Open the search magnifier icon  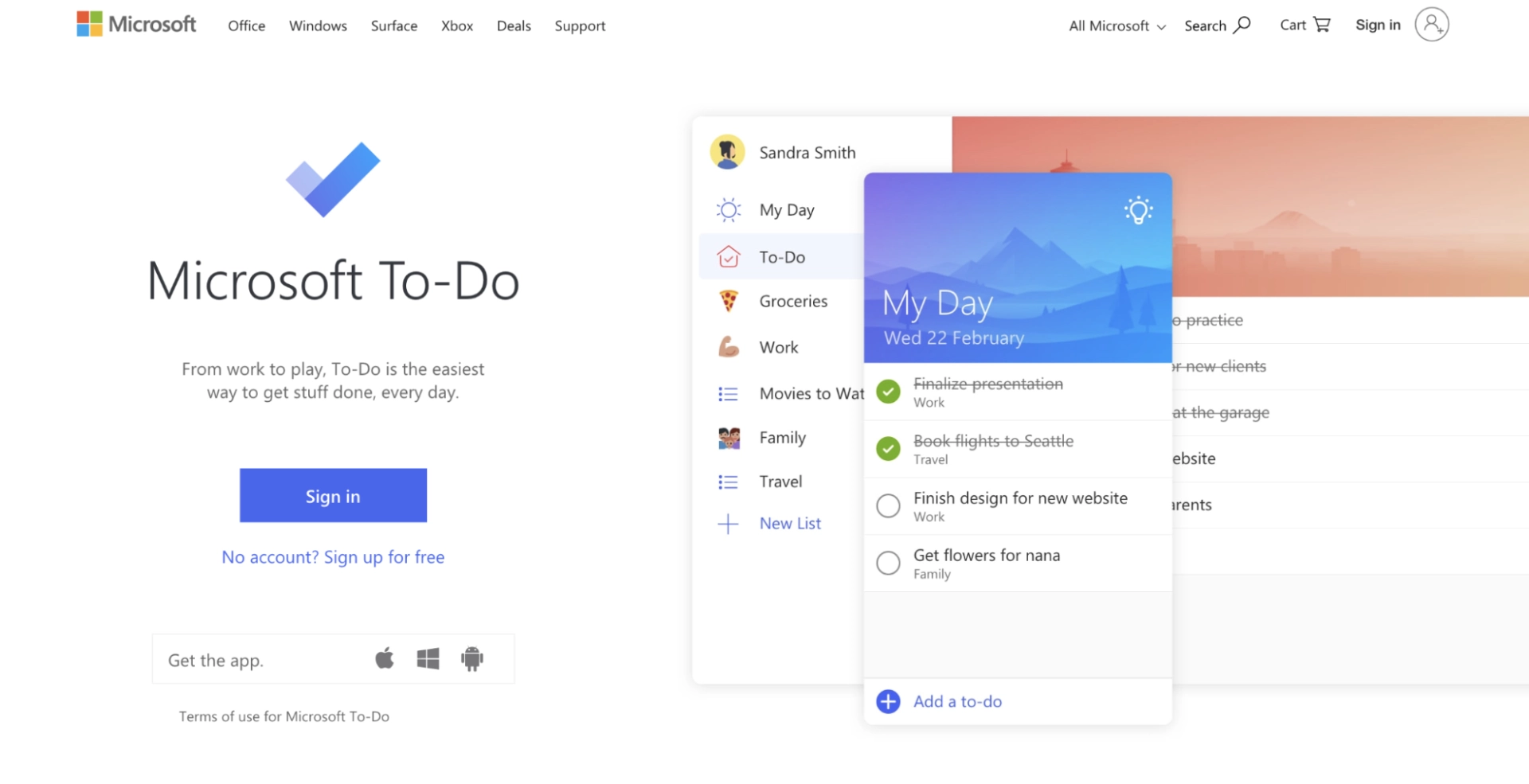click(1242, 25)
